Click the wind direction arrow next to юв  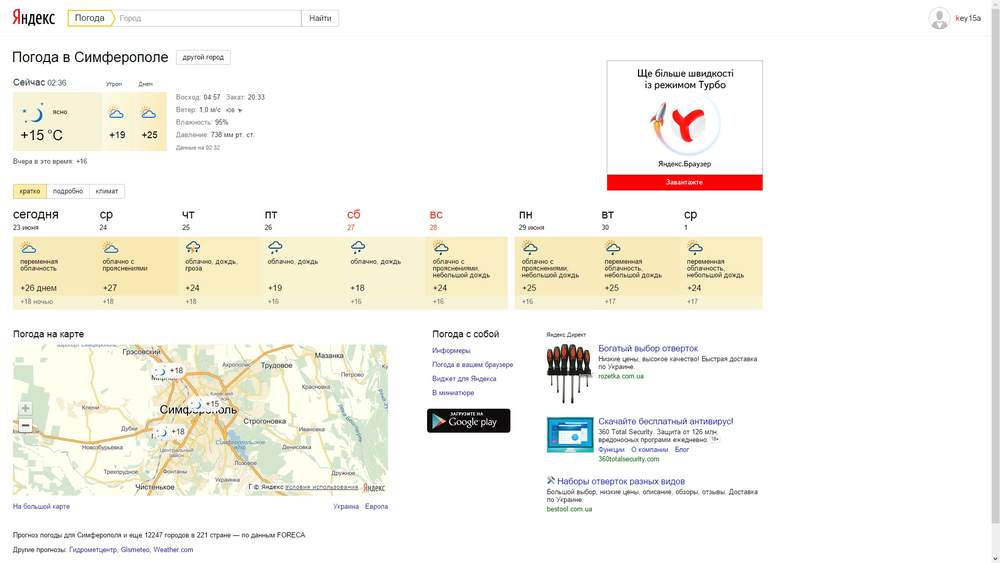pyautogui.click(x=240, y=110)
